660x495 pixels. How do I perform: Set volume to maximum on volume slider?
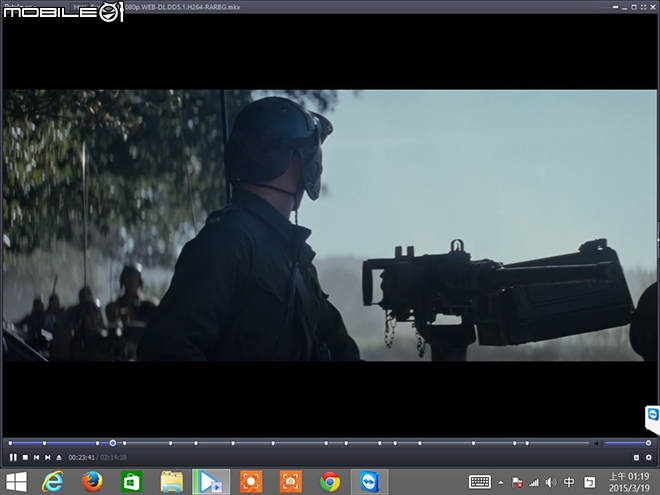click(648, 443)
